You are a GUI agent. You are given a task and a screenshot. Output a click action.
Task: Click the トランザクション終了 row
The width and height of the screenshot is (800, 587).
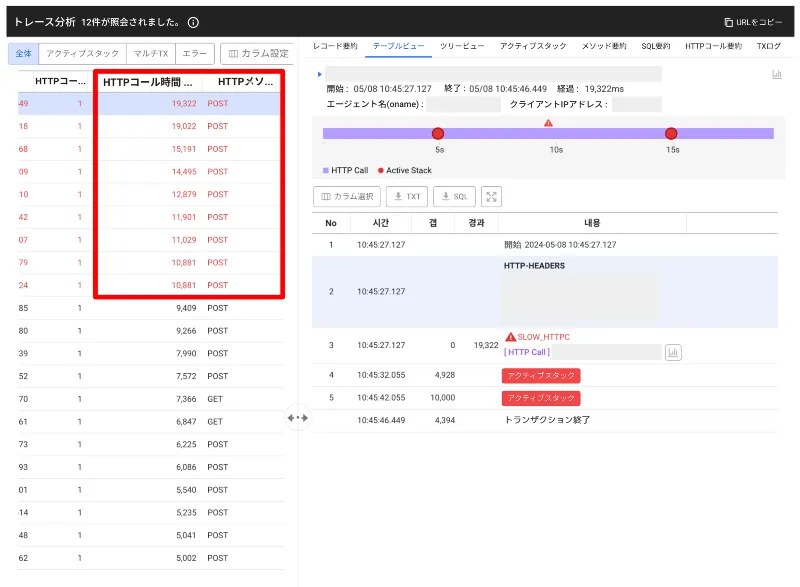545,421
